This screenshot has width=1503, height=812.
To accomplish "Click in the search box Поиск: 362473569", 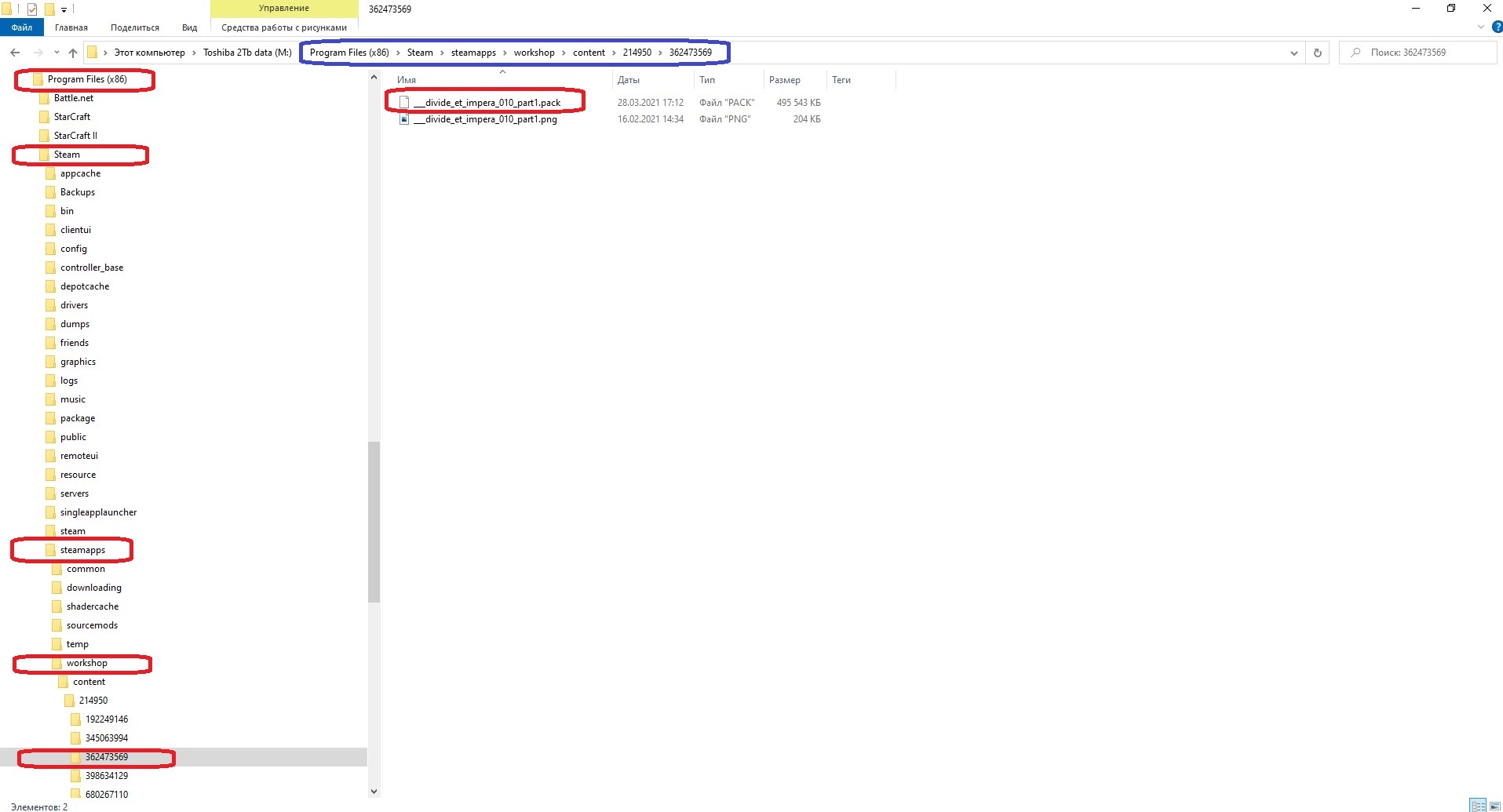I will pyautogui.click(x=1418, y=53).
